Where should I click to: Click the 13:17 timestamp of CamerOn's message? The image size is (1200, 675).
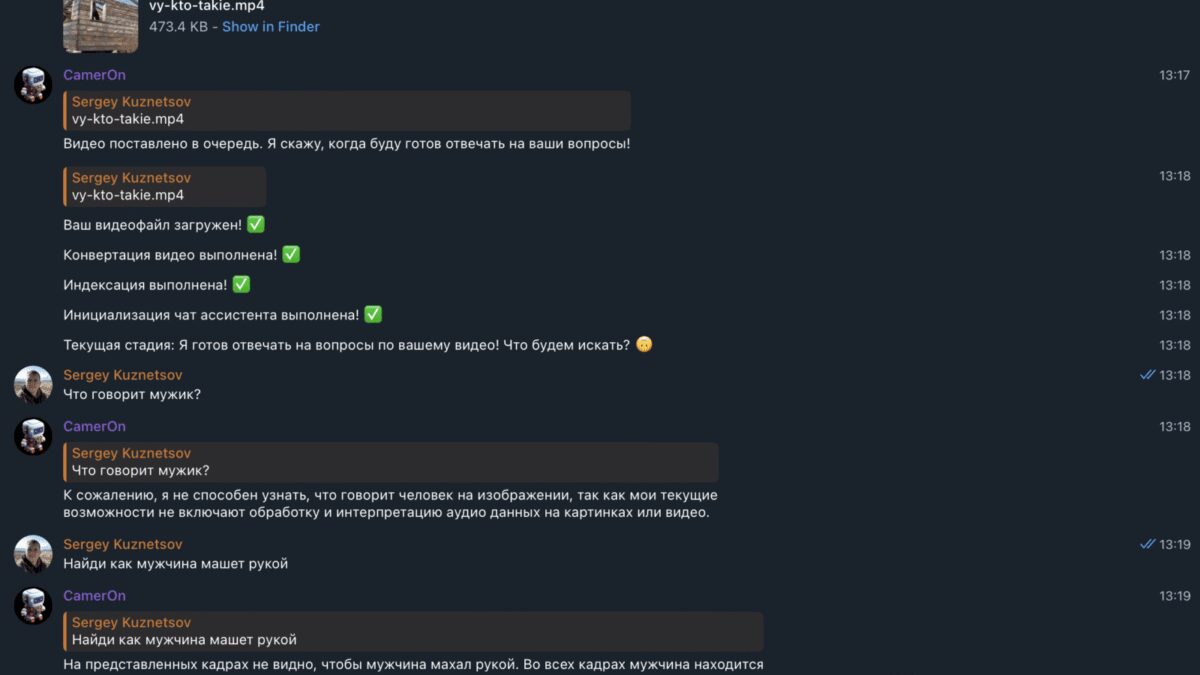pos(1174,75)
